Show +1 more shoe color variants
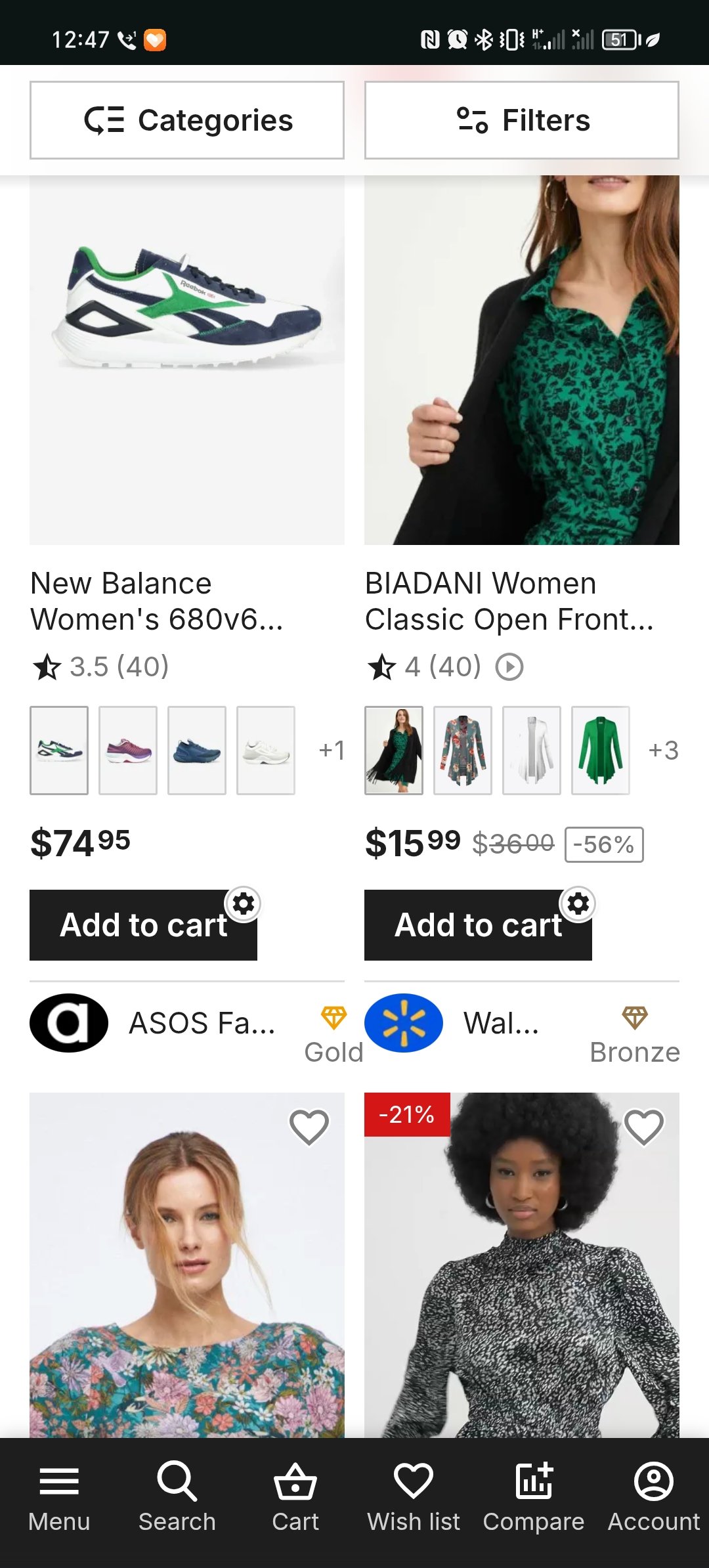 [331, 751]
